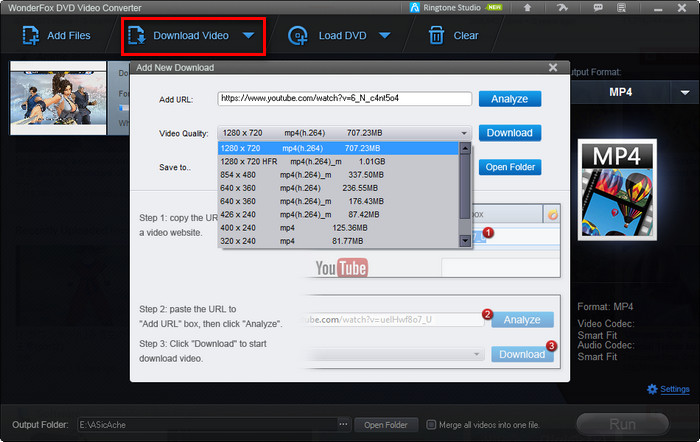The height and width of the screenshot is (442, 700).
Task: Click the Settings gear icon
Action: point(652,389)
